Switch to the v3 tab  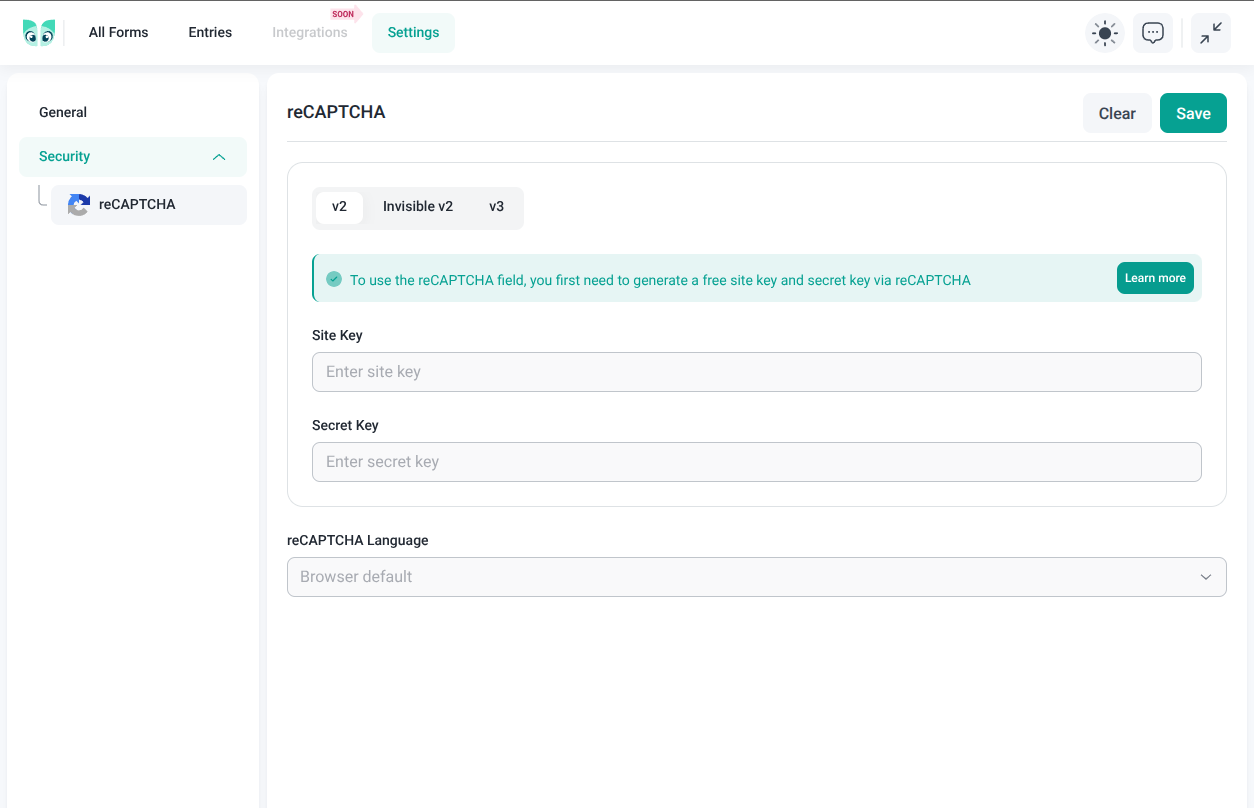tap(497, 207)
